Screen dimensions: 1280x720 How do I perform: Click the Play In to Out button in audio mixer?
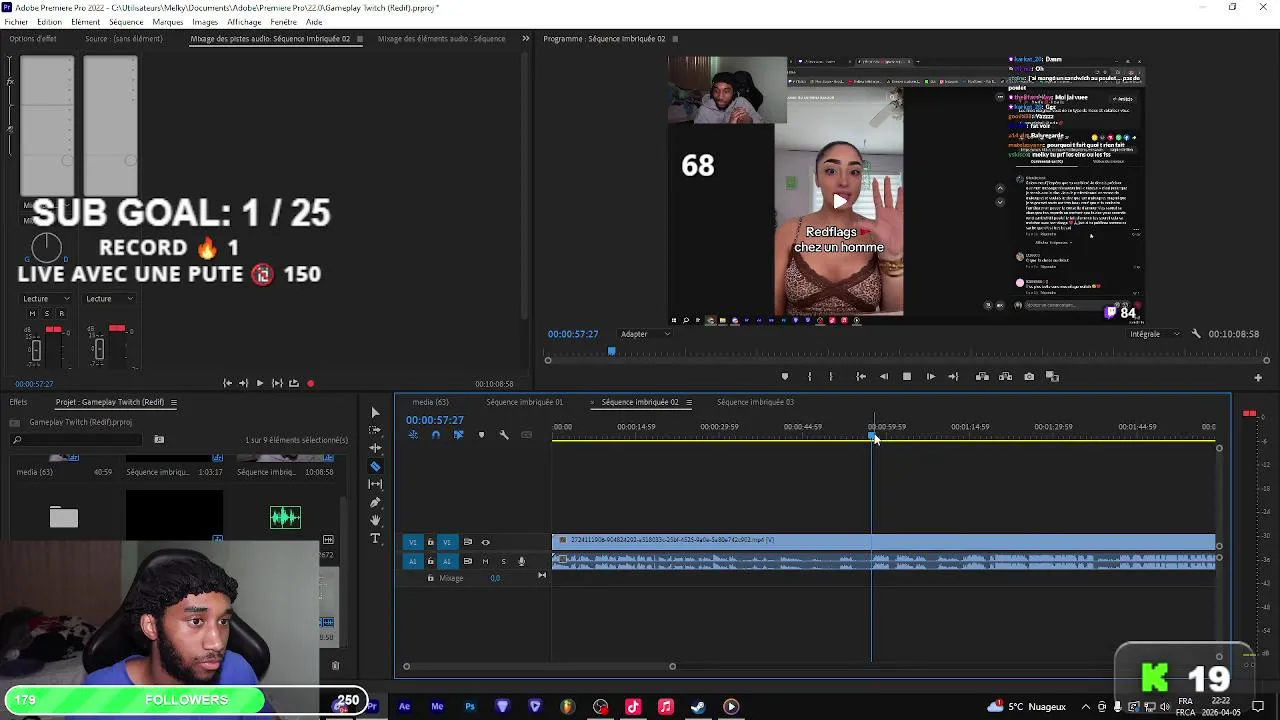click(277, 383)
